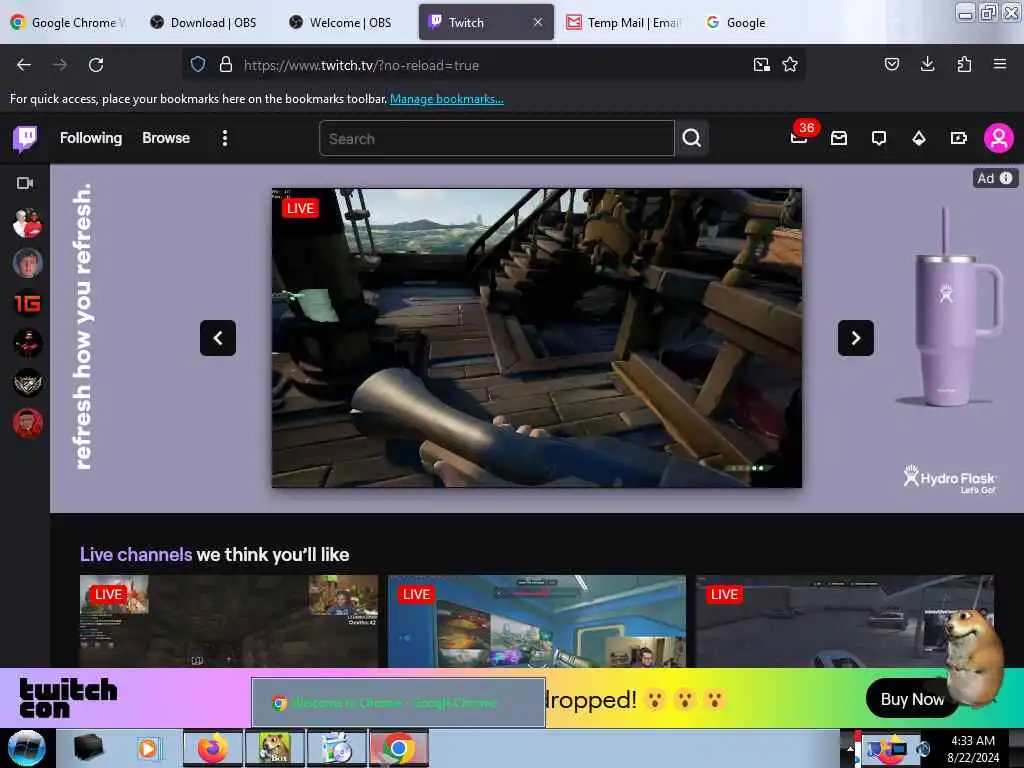Image resolution: width=1024 pixels, height=768 pixels.
Task: Bookmark this page with star icon
Action: 790,65
